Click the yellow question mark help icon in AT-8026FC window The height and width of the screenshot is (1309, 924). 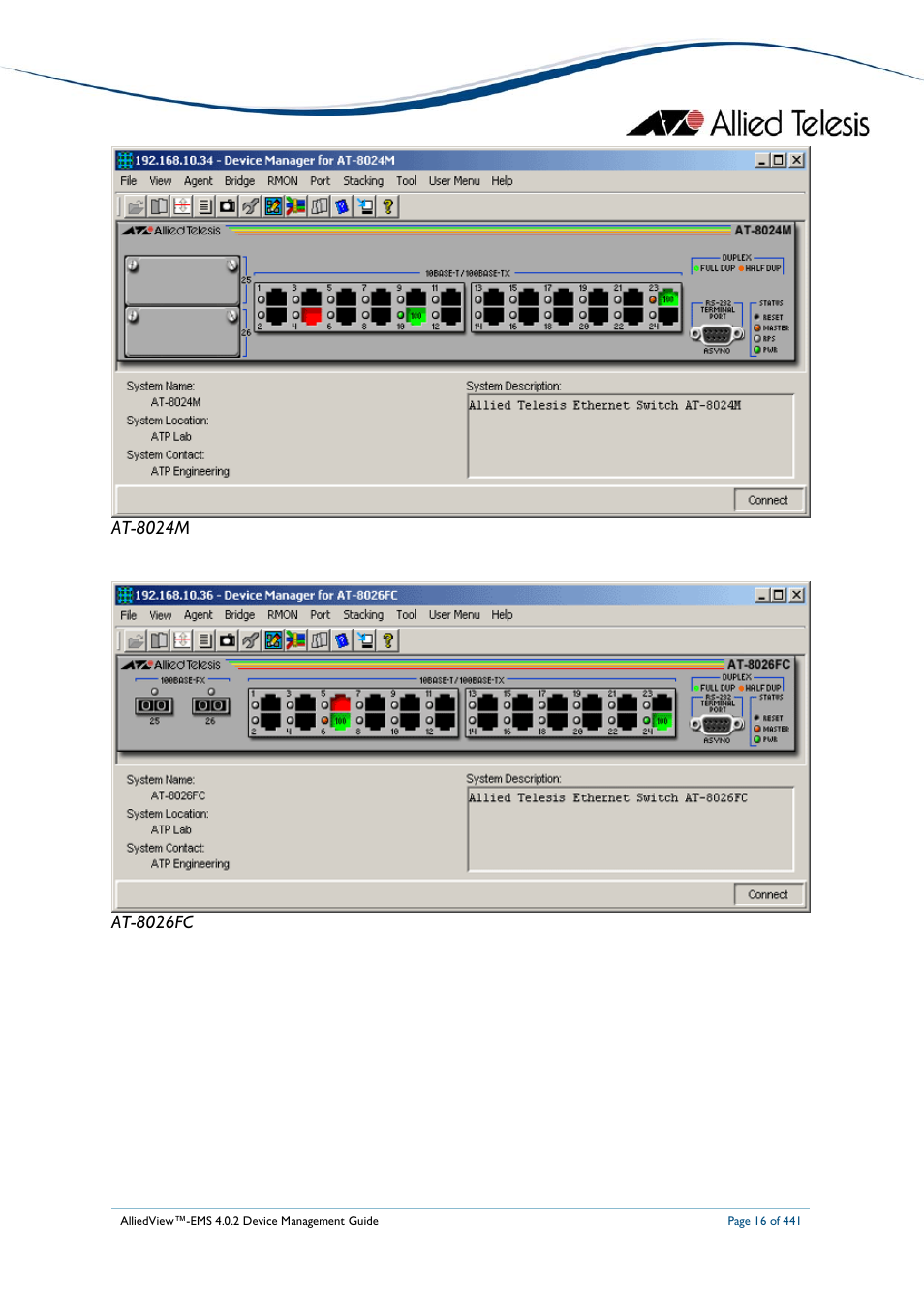388,640
